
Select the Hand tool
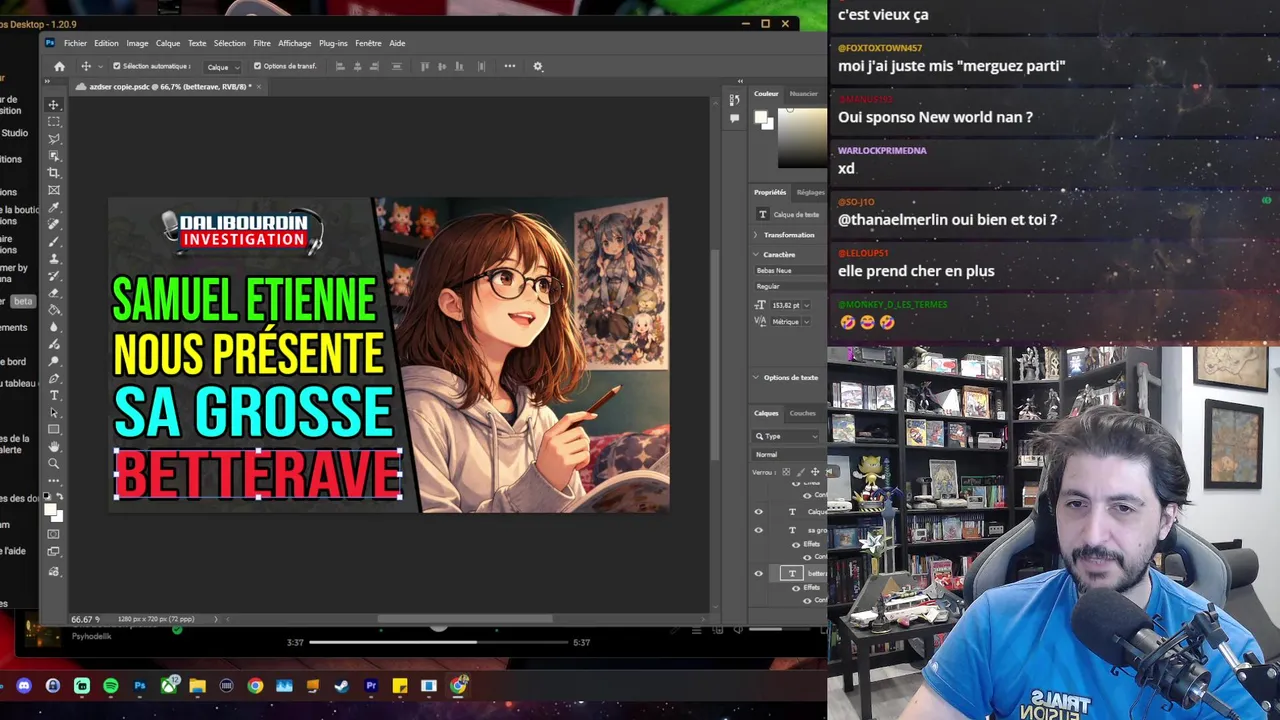coord(54,446)
